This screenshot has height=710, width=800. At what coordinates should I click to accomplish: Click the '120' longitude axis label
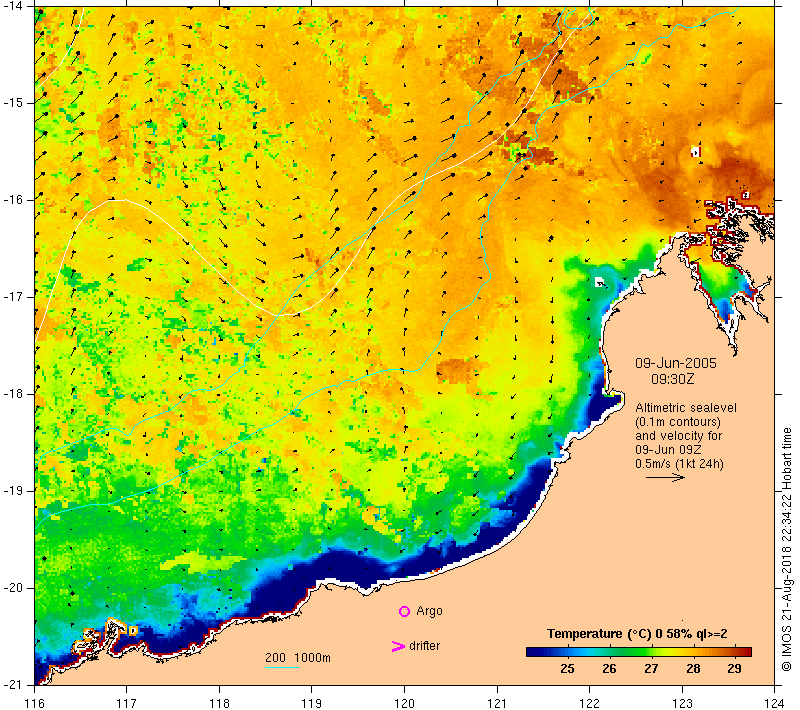point(405,703)
